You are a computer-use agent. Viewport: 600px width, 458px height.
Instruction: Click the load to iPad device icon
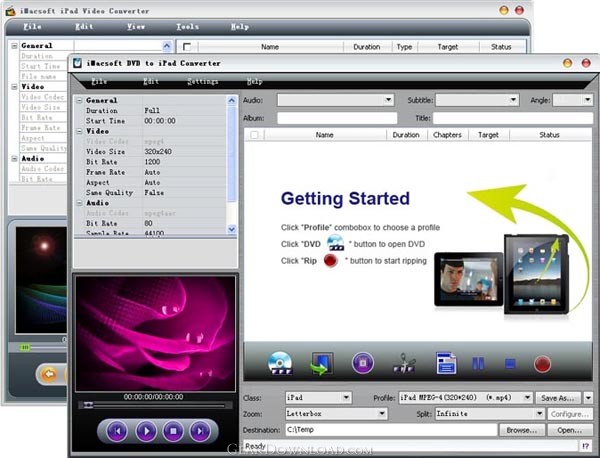click(321, 363)
